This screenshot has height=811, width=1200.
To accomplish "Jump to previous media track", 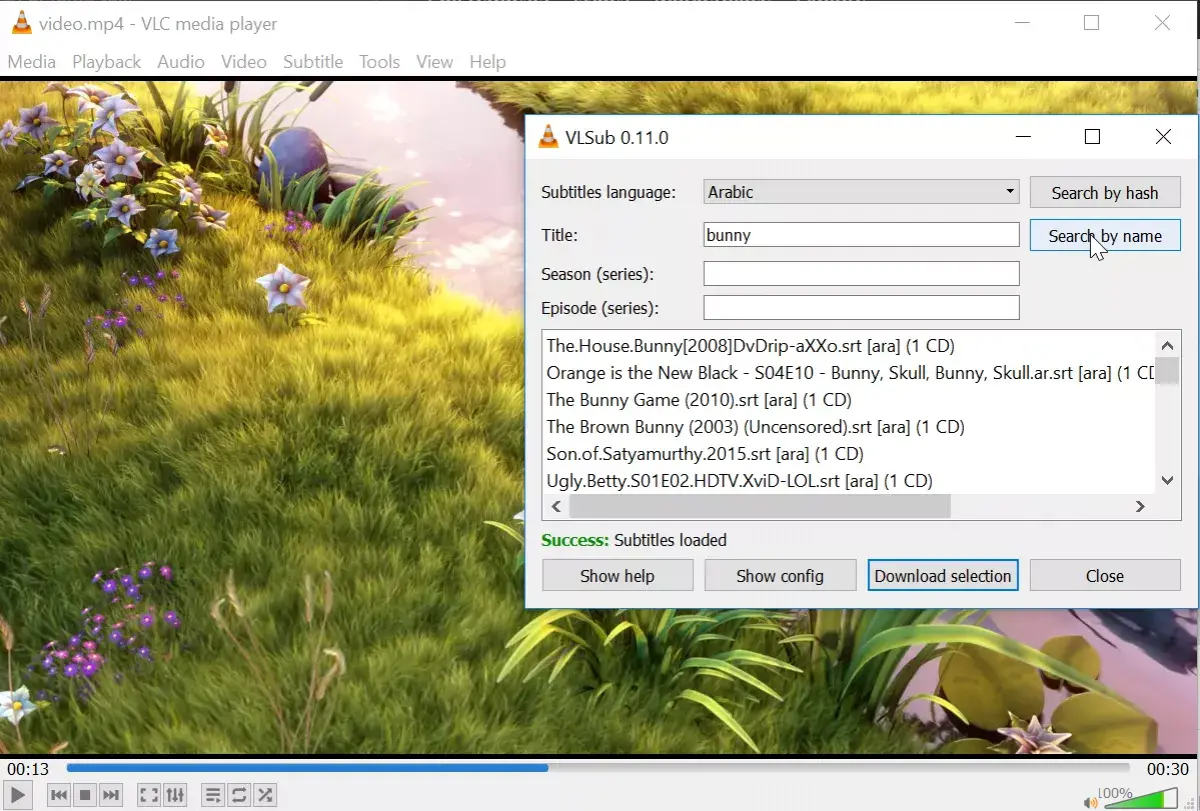I will coord(59,796).
